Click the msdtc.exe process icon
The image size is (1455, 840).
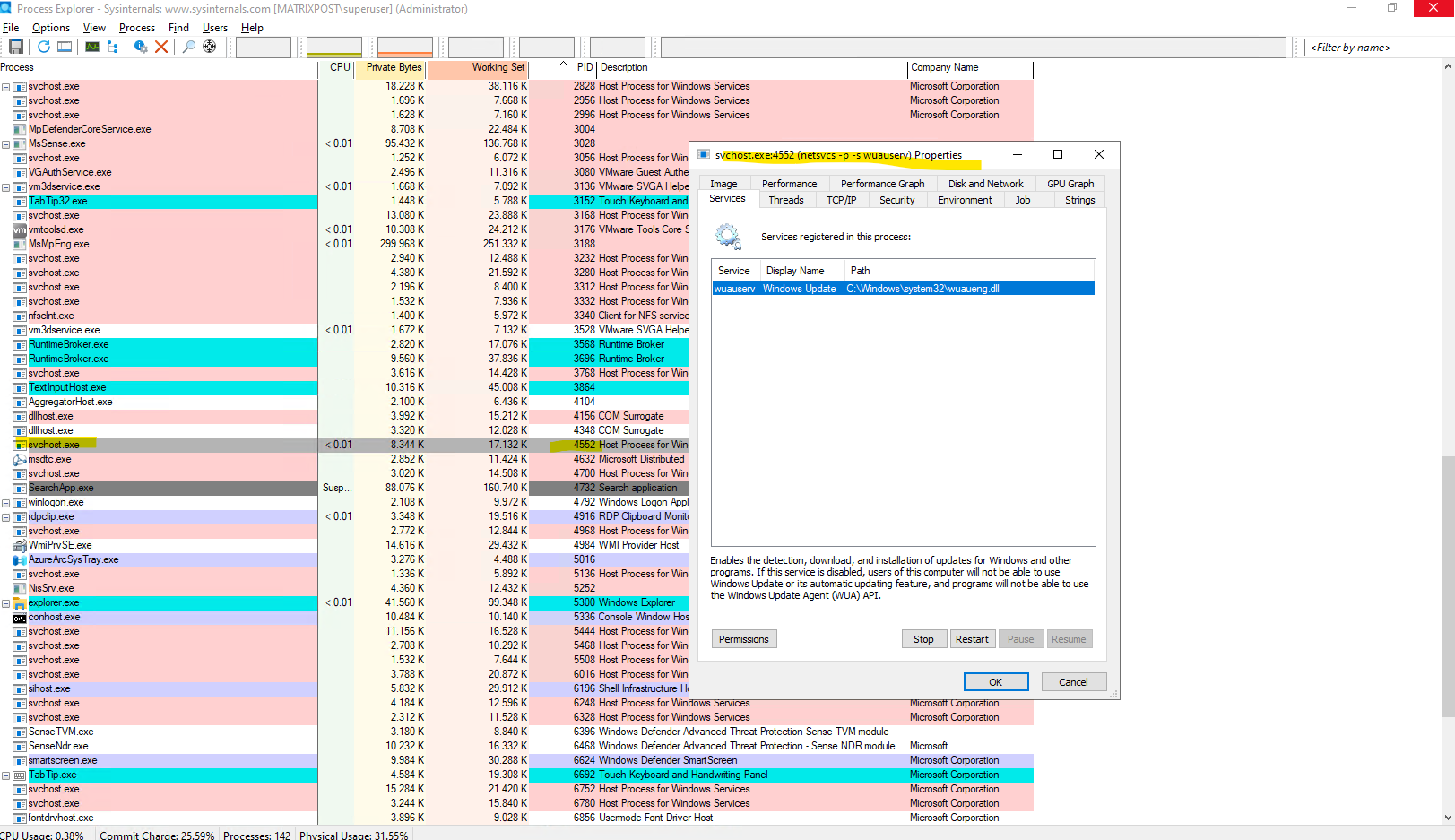point(20,459)
